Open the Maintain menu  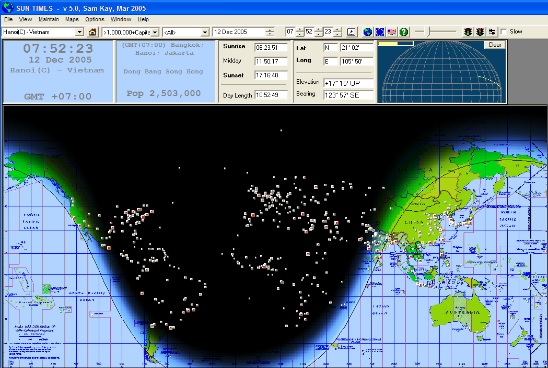(49, 19)
